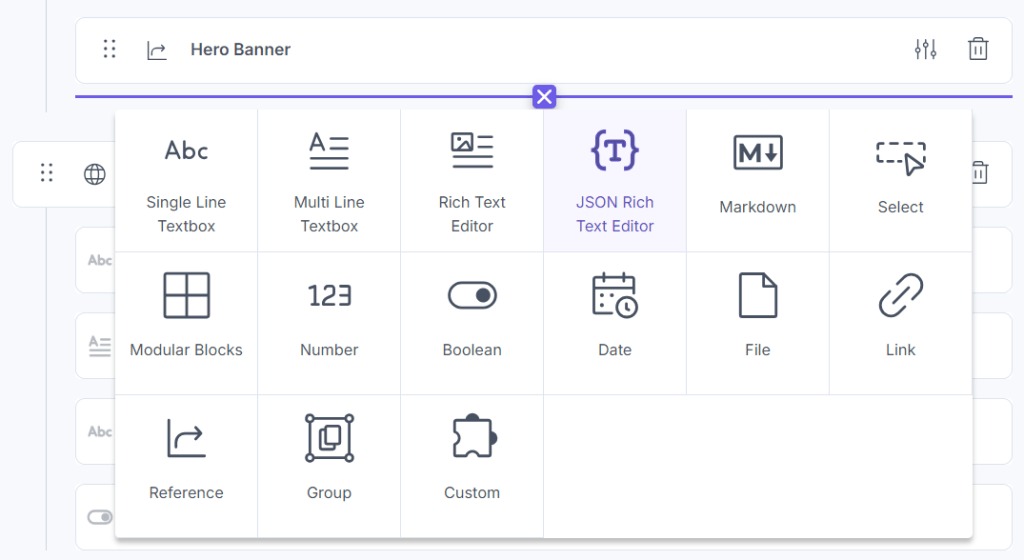The width and height of the screenshot is (1024, 560).
Task: Select the Custom field type
Action: [x=472, y=466]
